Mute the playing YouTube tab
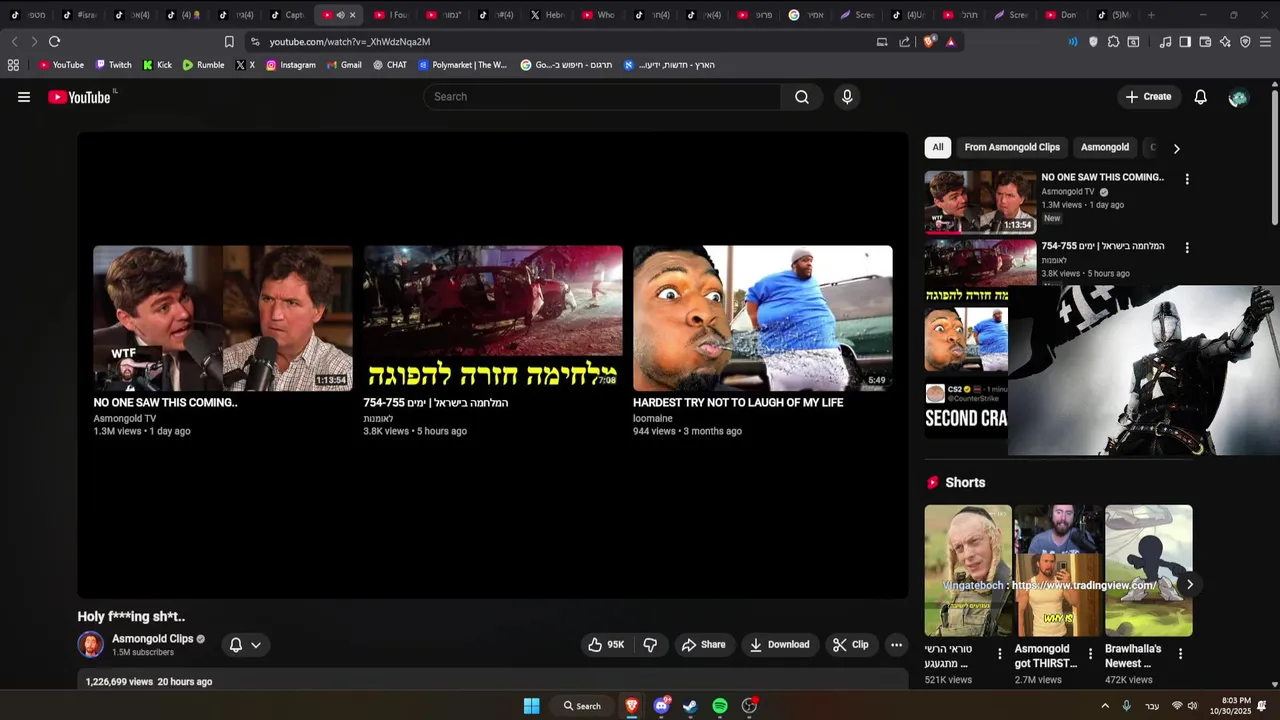 pos(340,15)
